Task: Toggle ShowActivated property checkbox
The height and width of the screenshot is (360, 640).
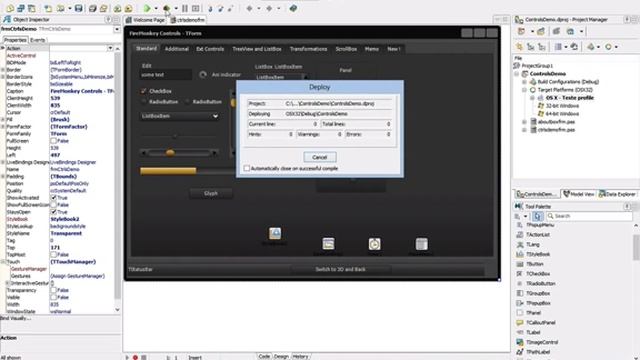Action: [53, 198]
